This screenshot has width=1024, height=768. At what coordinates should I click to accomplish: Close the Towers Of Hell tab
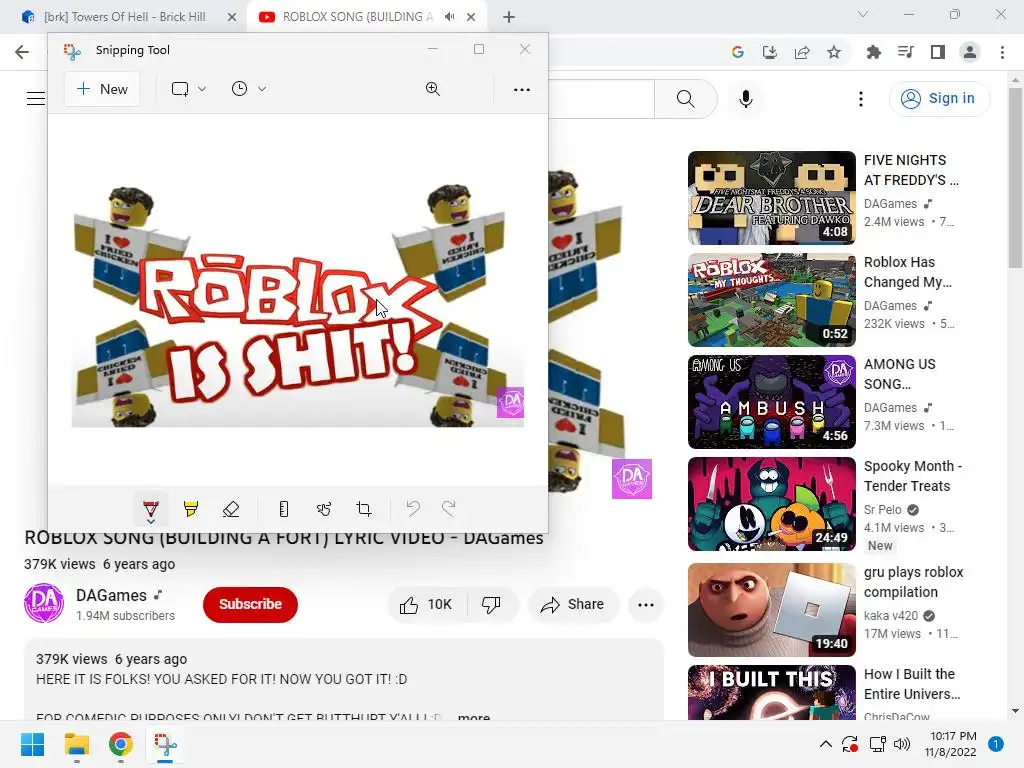pos(232,17)
